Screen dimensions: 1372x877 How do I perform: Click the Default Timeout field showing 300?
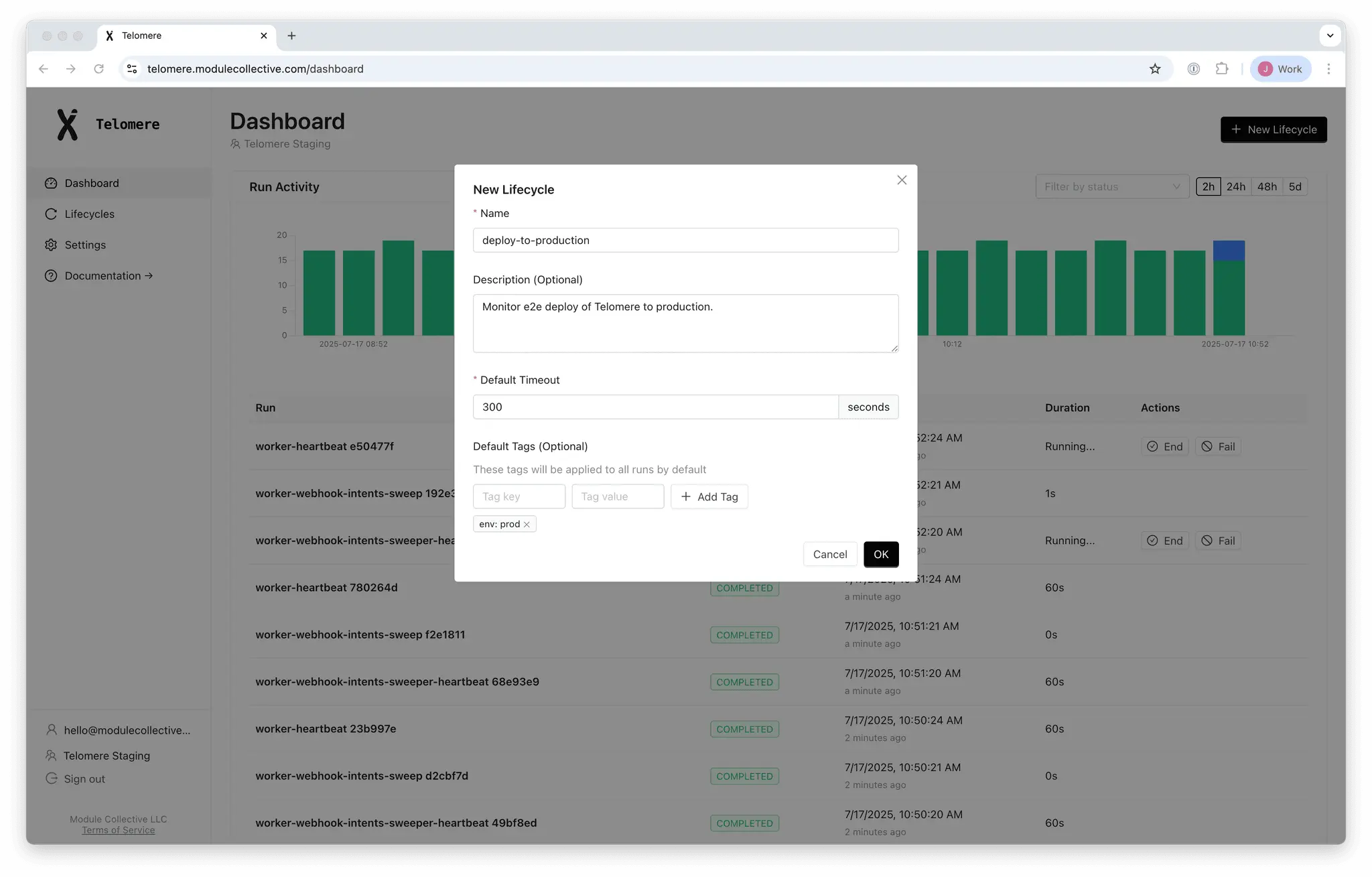(x=655, y=407)
